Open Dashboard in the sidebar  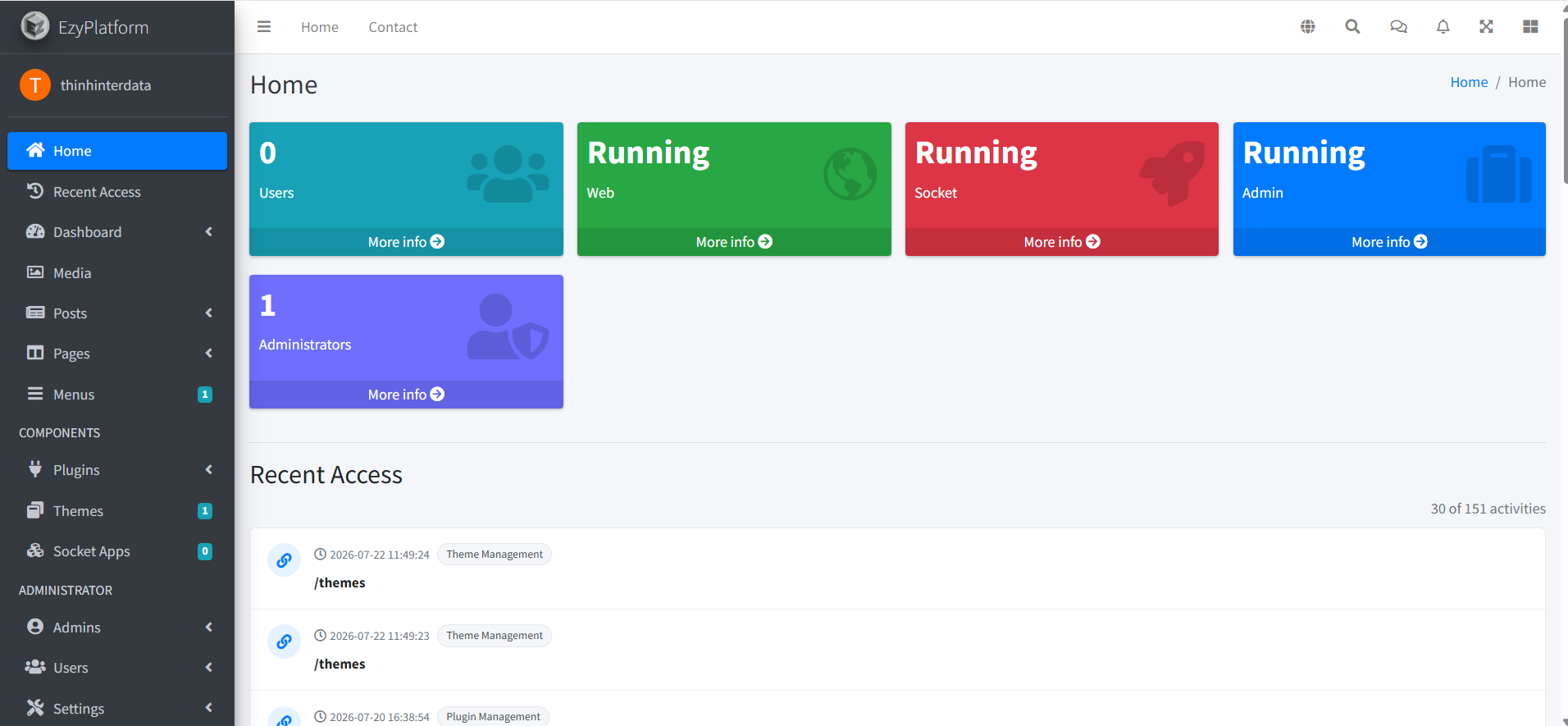[117, 232]
